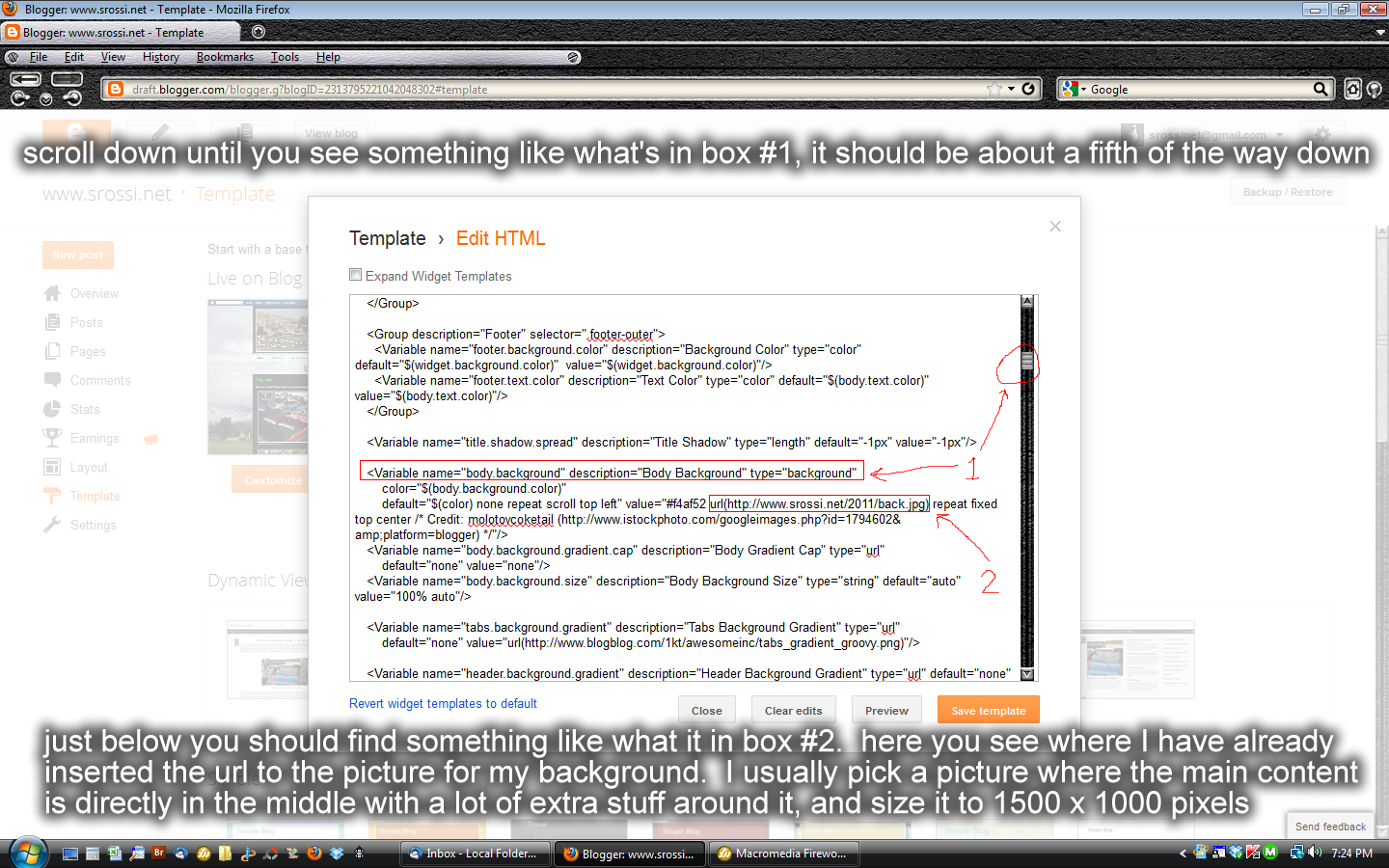The width and height of the screenshot is (1389, 868).
Task: Switch to Inbox - Local Folders taskbar window
Action: click(475, 854)
